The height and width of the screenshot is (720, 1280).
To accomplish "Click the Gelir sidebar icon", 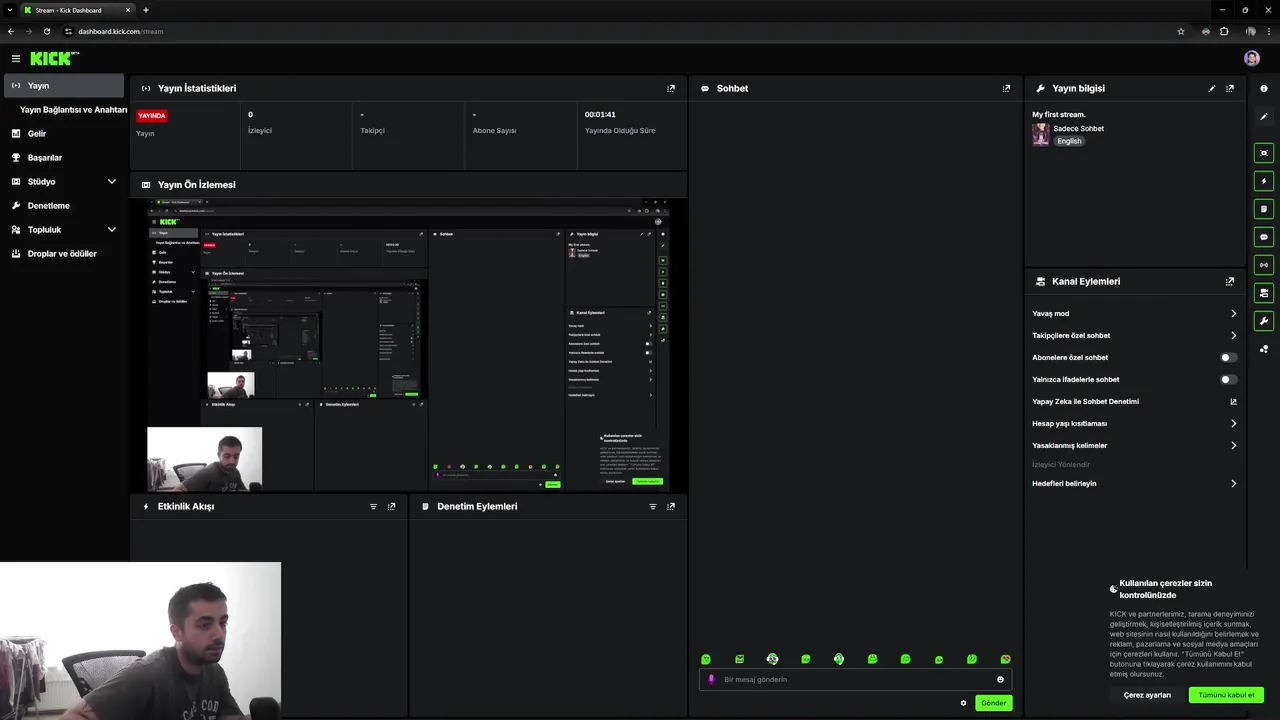I will (16, 133).
